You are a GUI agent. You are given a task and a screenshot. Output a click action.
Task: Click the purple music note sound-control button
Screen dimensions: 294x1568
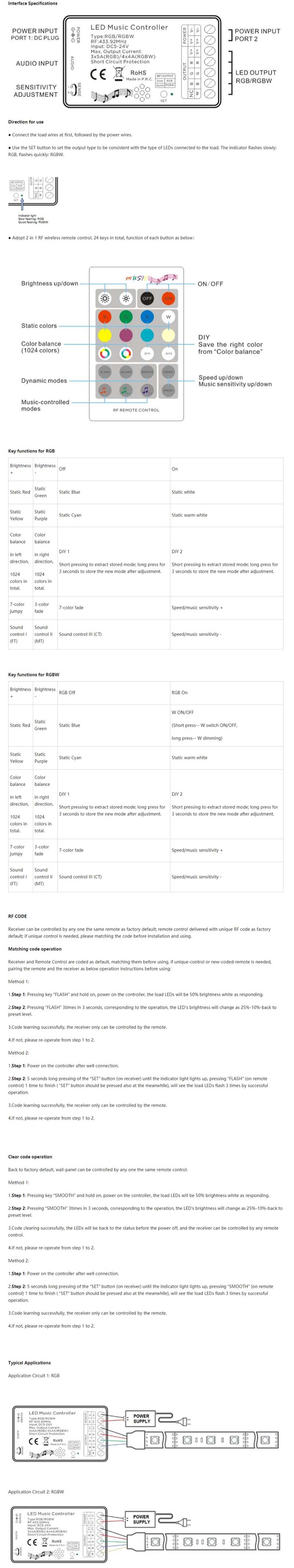(x=147, y=390)
